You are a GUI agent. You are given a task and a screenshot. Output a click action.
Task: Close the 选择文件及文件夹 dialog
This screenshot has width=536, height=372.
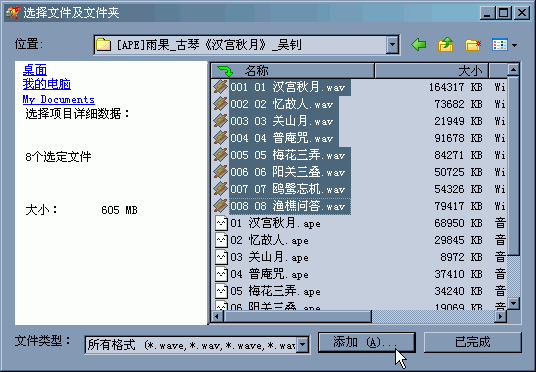click(522, 13)
